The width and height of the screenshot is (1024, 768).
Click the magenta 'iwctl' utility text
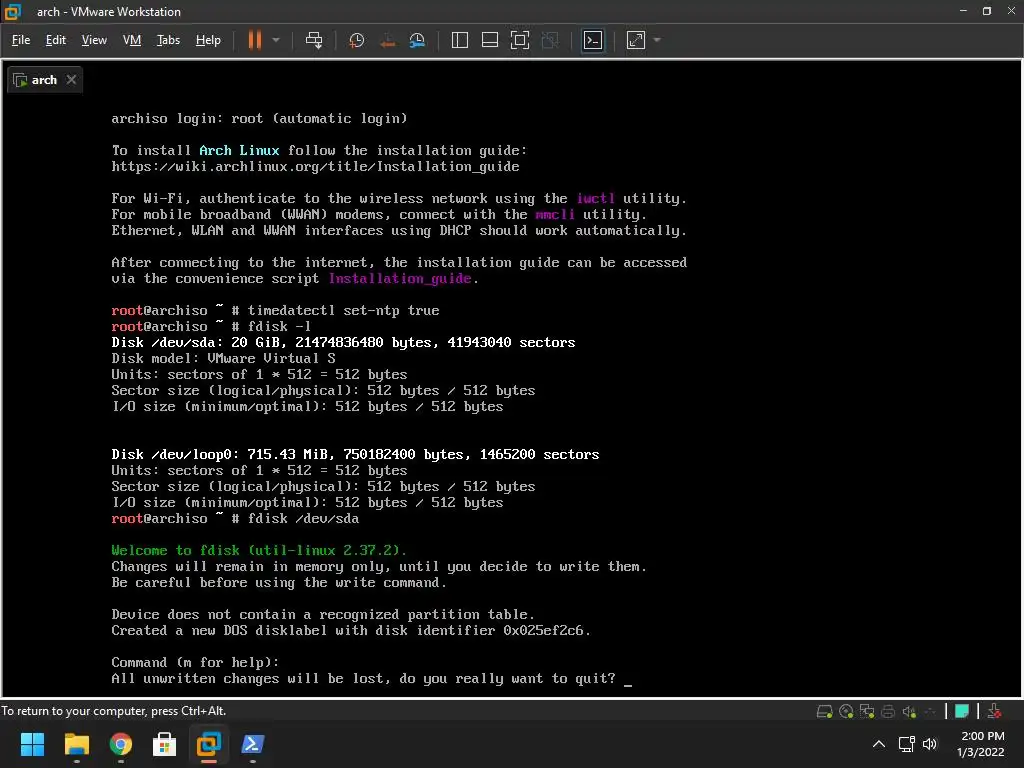coord(595,199)
